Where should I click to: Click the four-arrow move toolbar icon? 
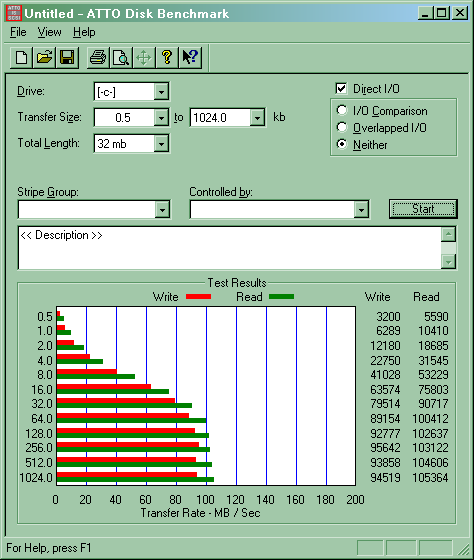pos(144,58)
